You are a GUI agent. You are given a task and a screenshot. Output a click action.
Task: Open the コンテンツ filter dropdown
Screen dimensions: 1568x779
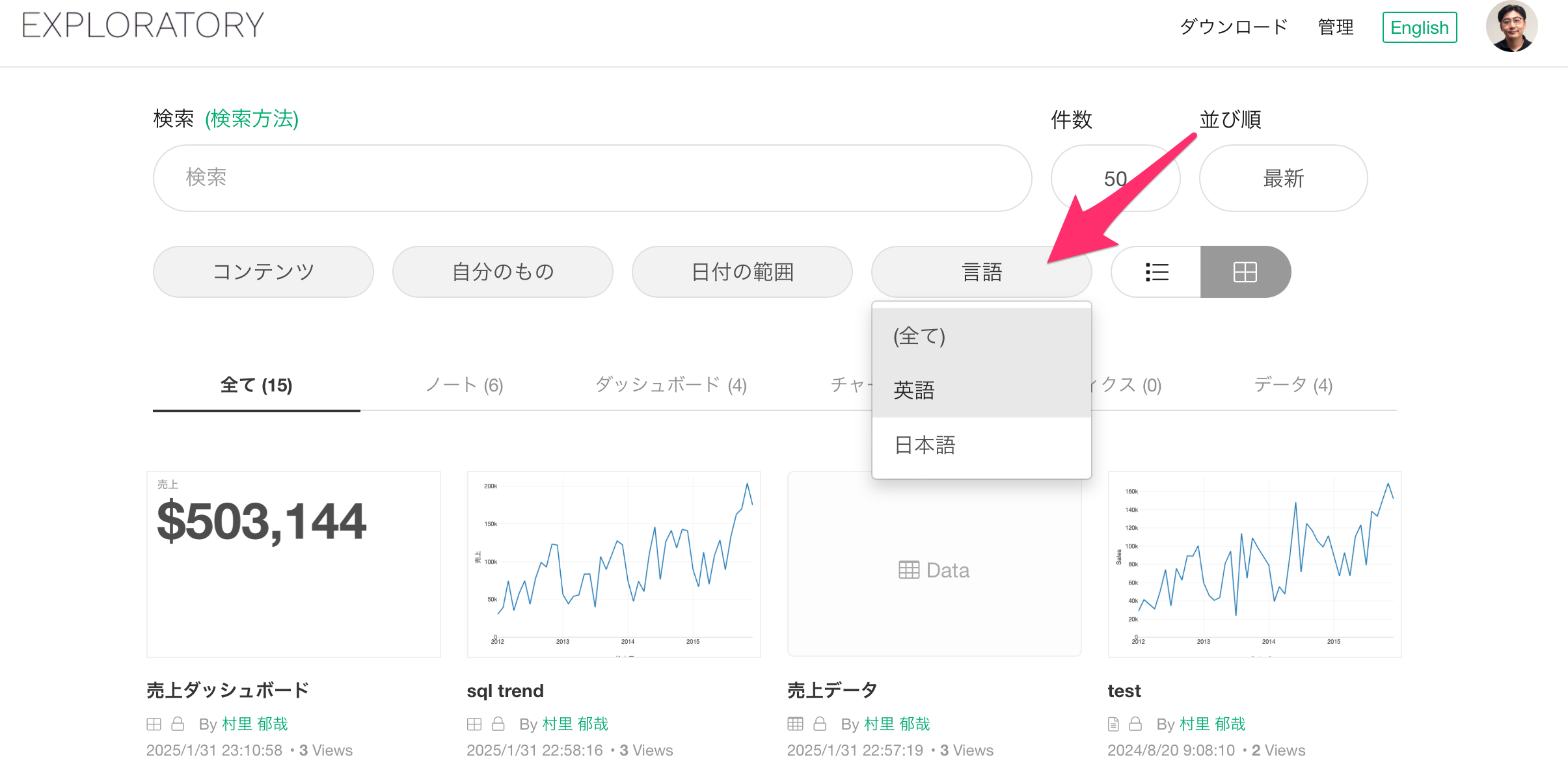[x=264, y=272]
